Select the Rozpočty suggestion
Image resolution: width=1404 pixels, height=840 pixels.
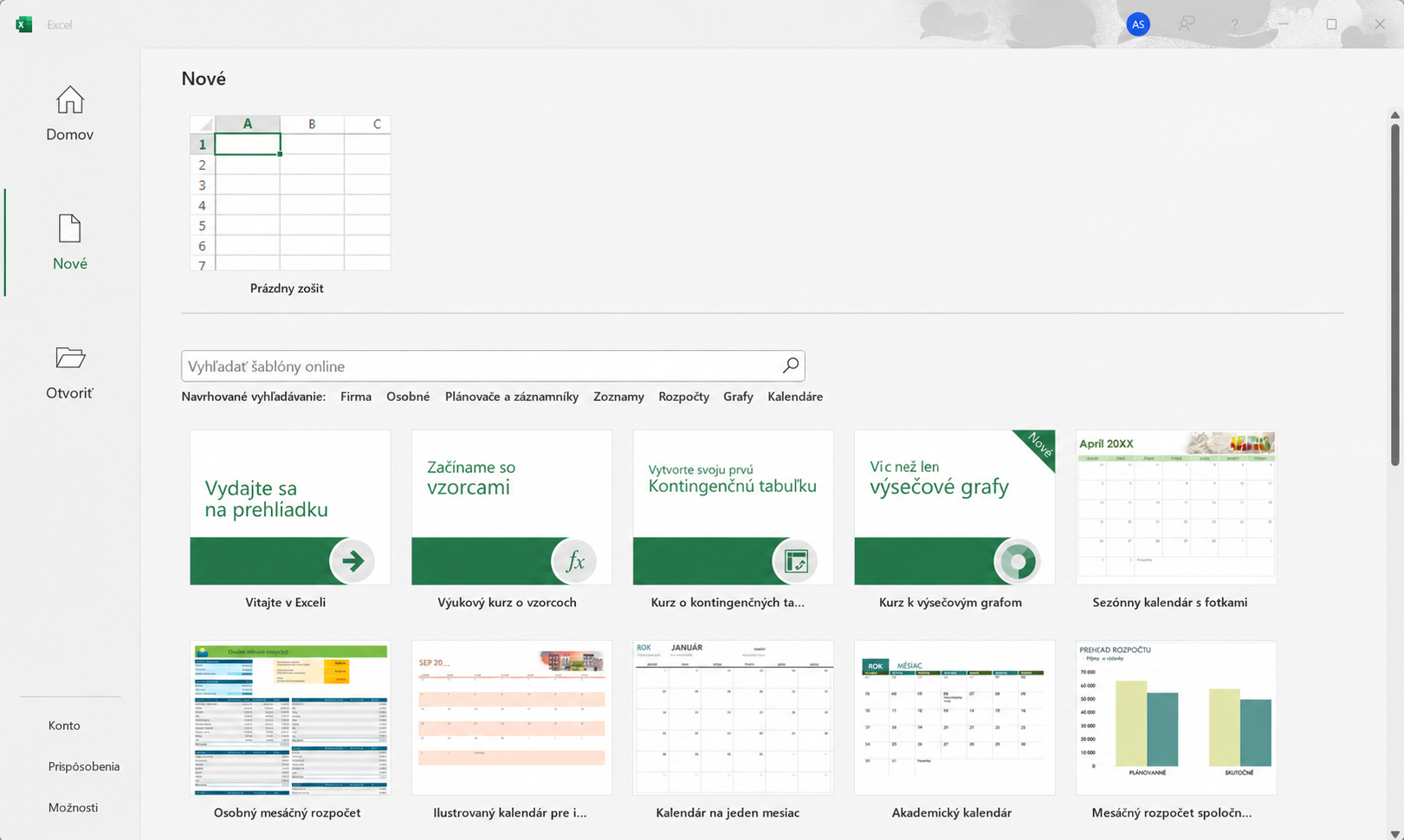point(683,397)
